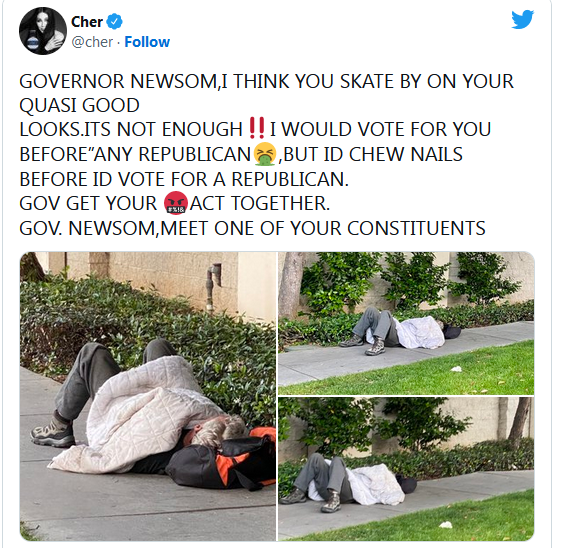Click the 'I WOULD VOTE FOR YOU' text
The height and width of the screenshot is (548, 571).
381,129
